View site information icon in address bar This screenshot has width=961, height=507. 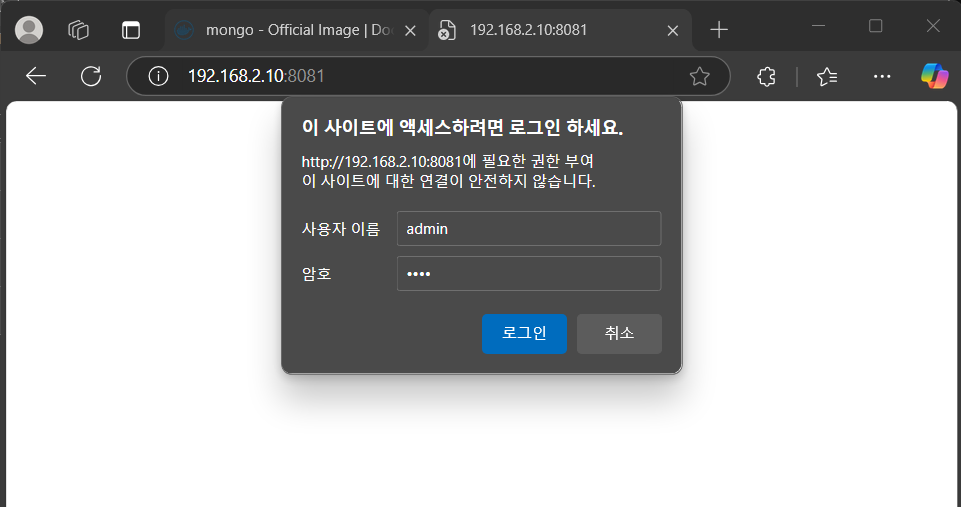click(158, 76)
